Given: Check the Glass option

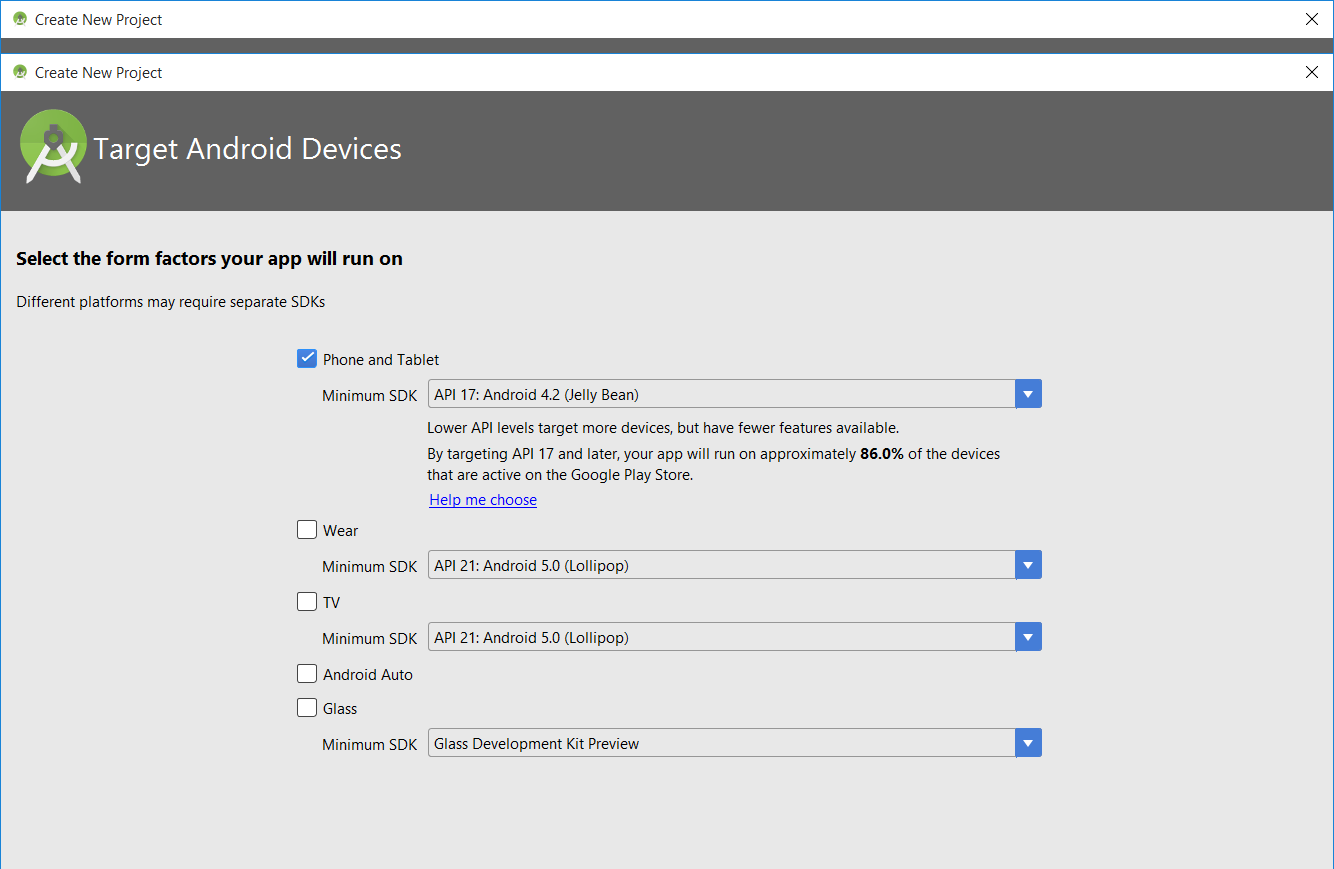Looking at the screenshot, I should [306, 707].
